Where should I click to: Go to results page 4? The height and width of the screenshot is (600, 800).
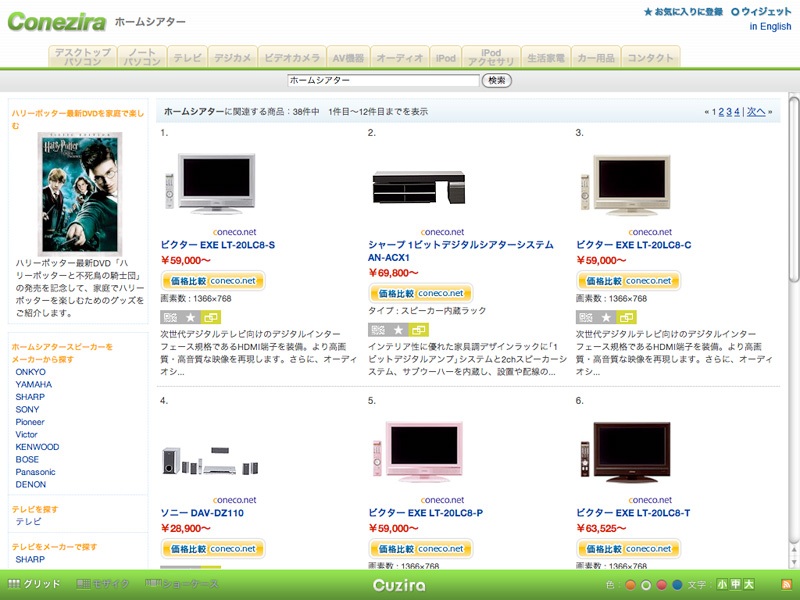tap(736, 112)
